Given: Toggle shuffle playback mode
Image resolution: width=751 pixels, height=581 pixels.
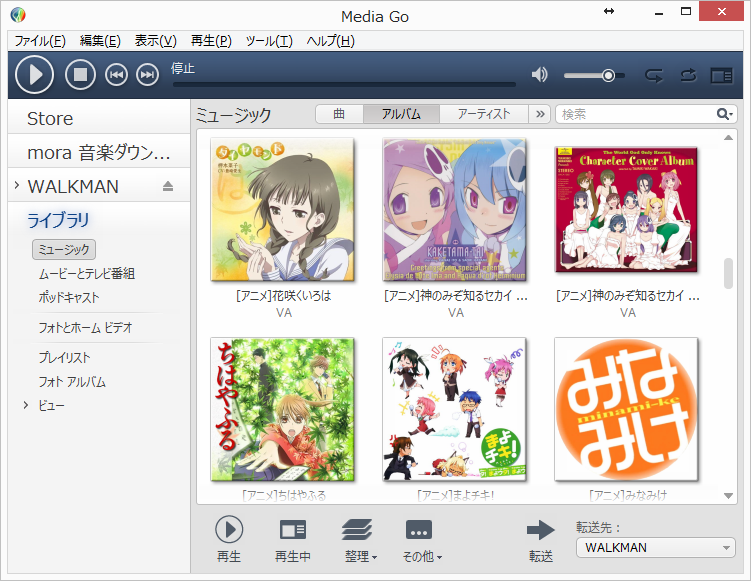Looking at the screenshot, I should [x=654, y=75].
